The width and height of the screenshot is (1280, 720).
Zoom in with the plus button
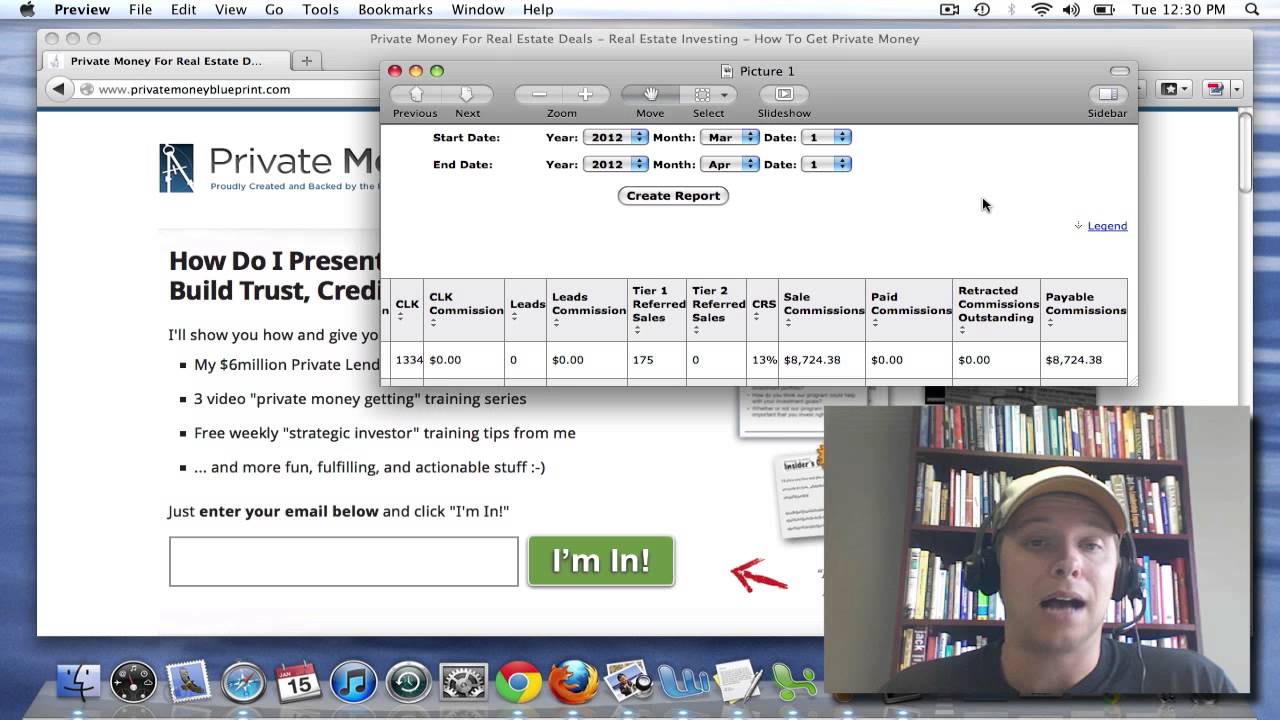pos(586,94)
